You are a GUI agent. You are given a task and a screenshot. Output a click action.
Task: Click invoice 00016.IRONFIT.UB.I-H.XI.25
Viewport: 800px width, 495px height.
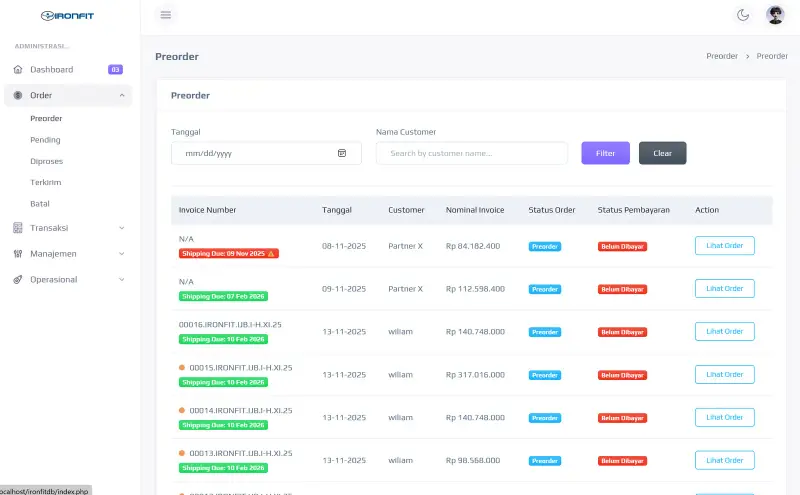(x=230, y=325)
